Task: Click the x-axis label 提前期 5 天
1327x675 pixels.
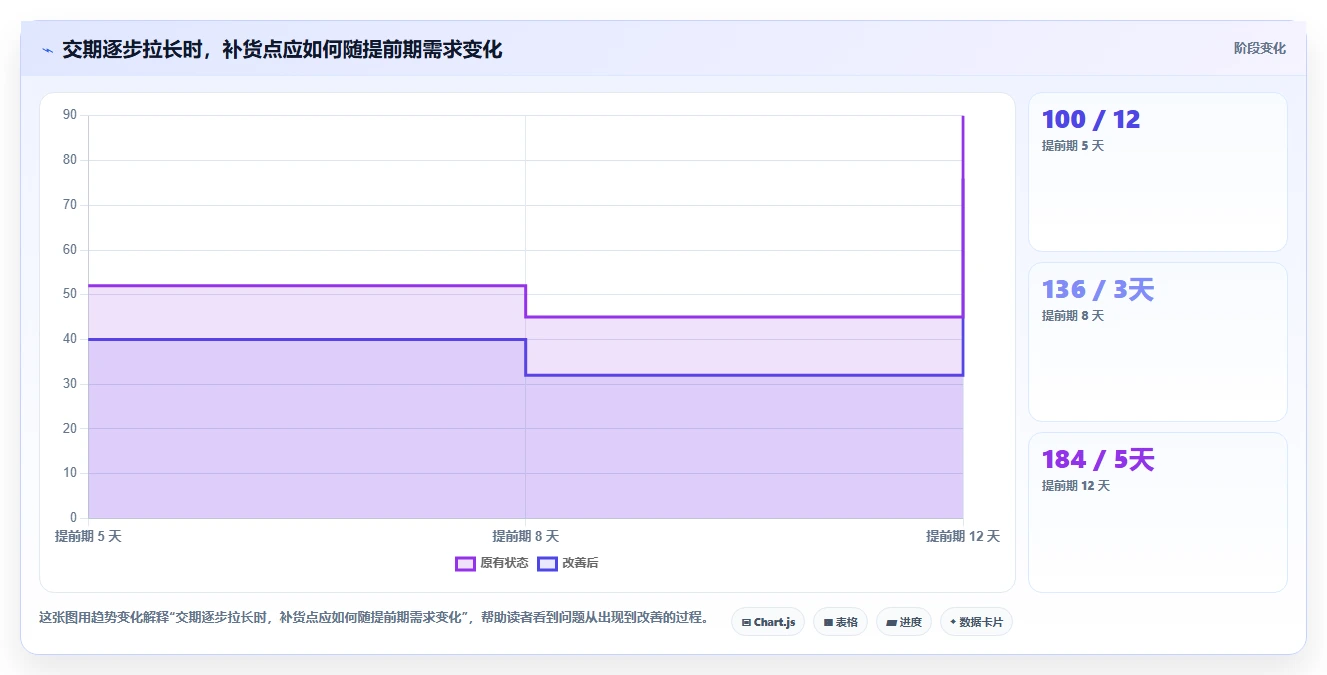Action: tap(88, 536)
